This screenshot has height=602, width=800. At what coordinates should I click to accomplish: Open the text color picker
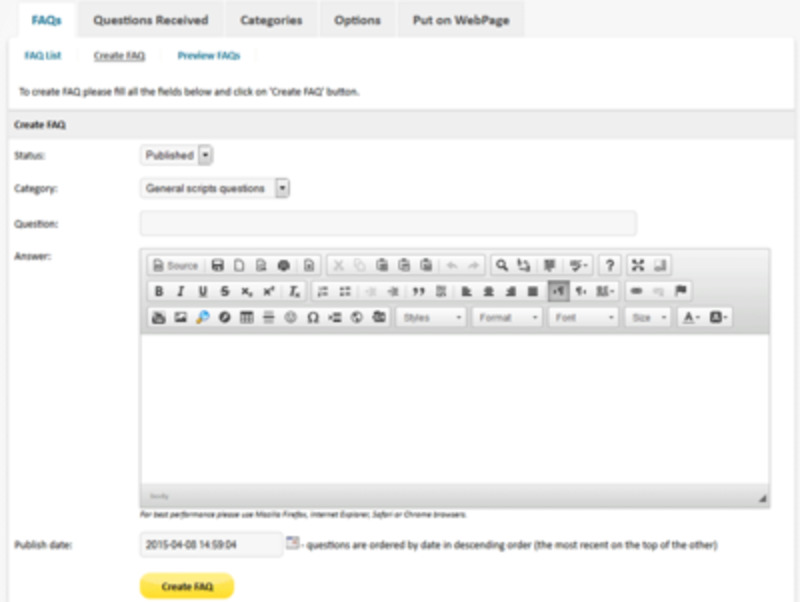tap(692, 317)
